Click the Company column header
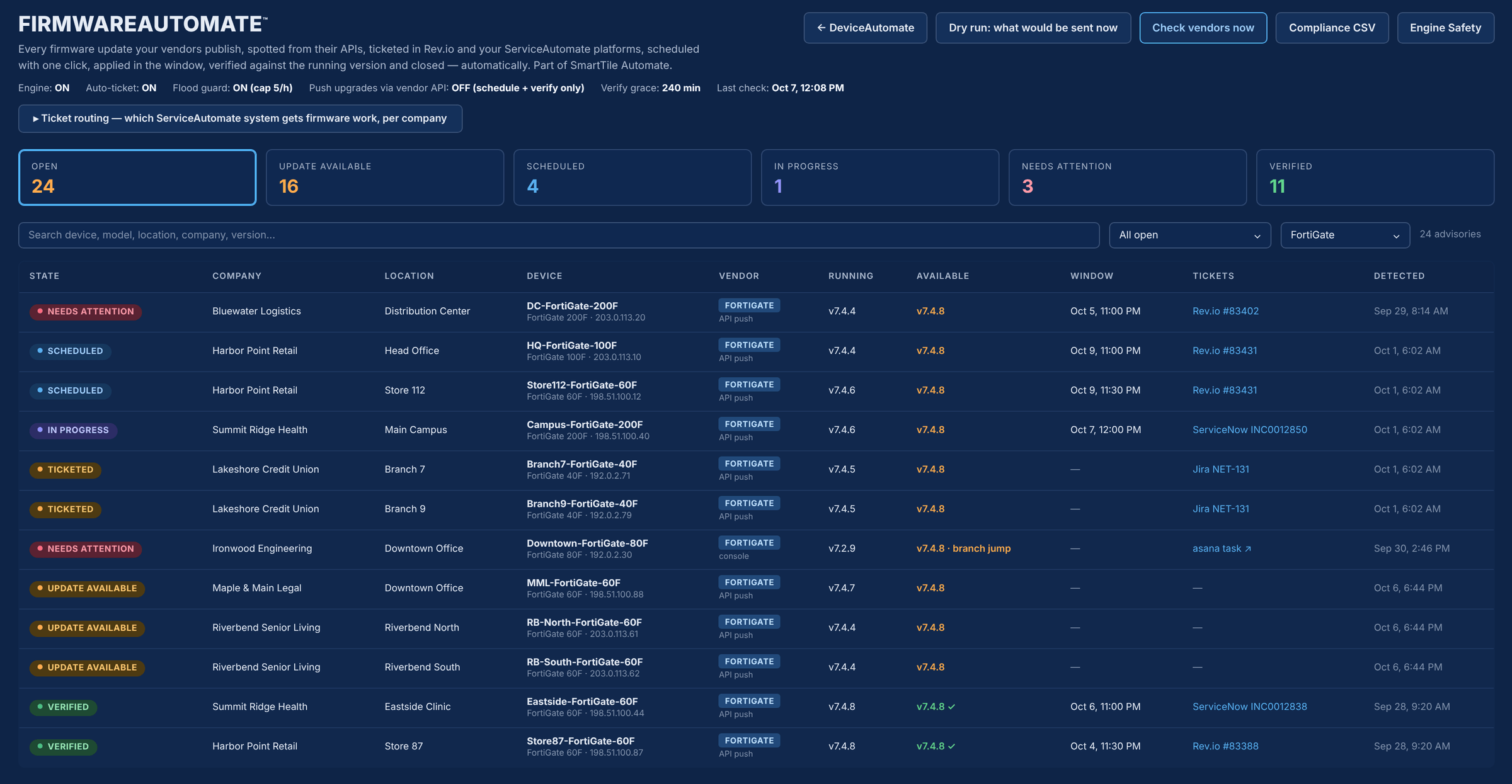1512x784 pixels. coord(236,276)
